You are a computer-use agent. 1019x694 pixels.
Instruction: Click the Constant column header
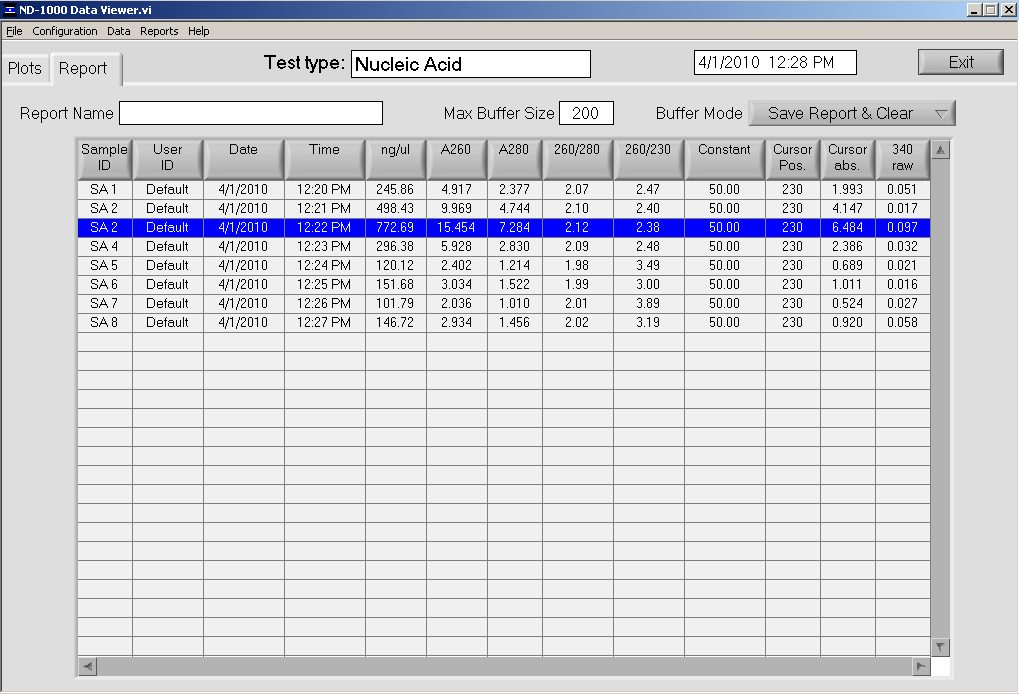tap(724, 159)
